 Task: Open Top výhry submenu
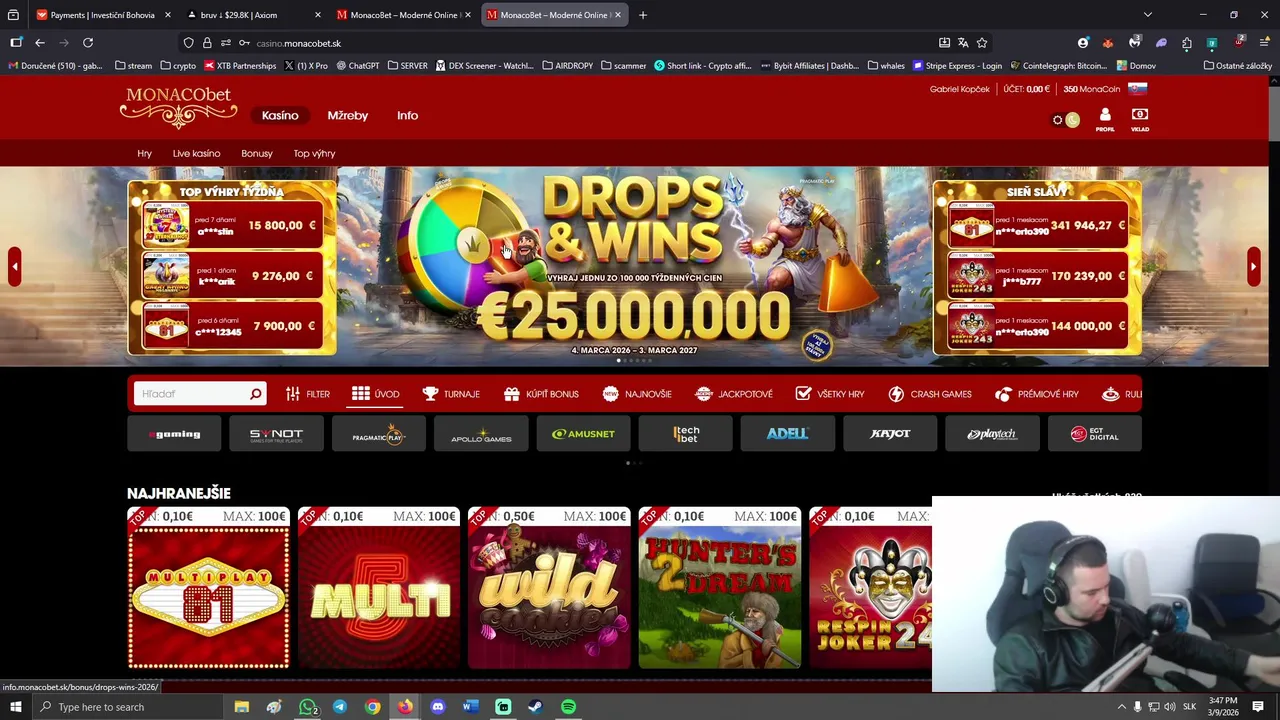coord(314,154)
